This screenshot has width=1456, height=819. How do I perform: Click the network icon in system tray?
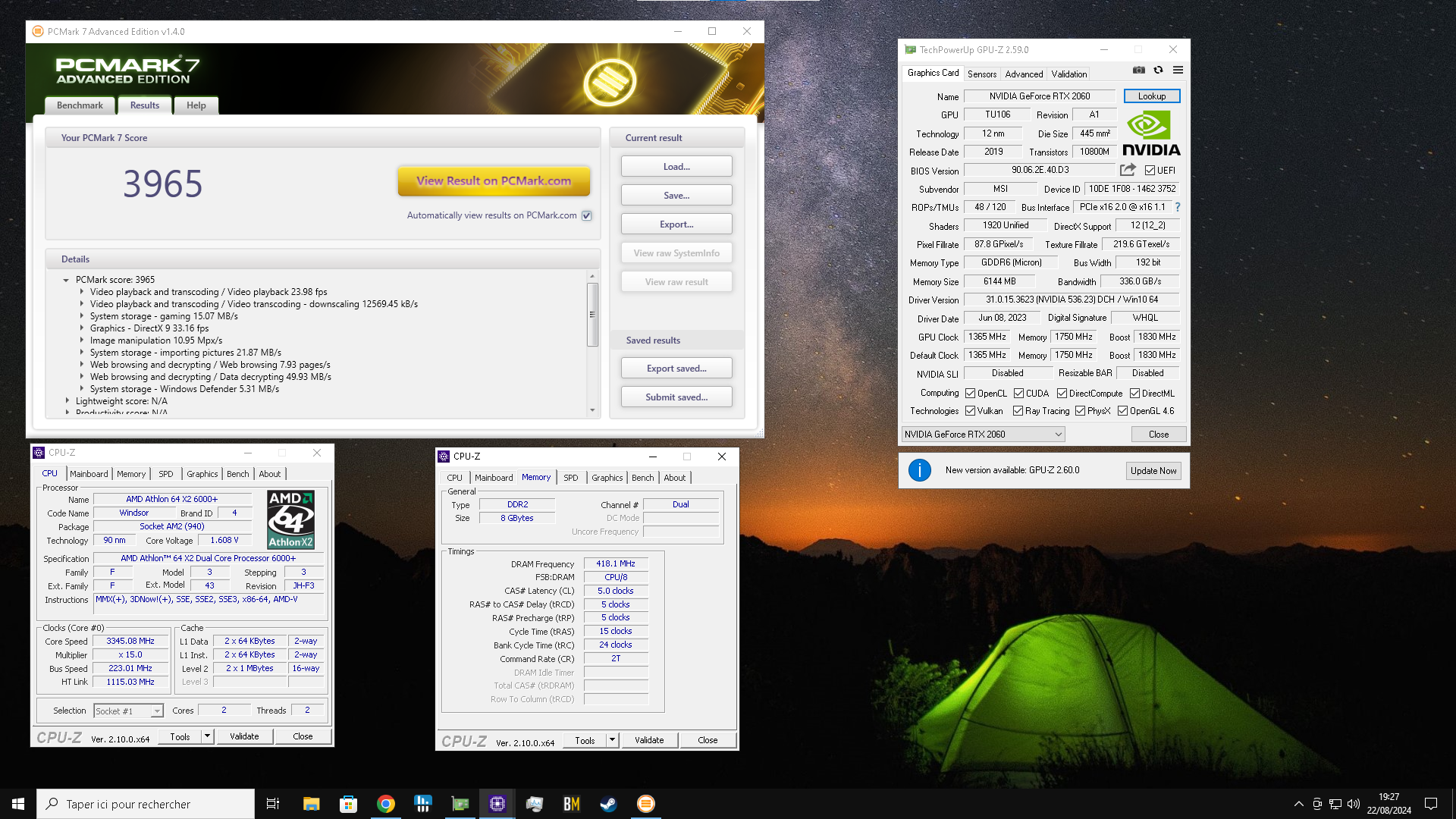pyautogui.click(x=1335, y=804)
